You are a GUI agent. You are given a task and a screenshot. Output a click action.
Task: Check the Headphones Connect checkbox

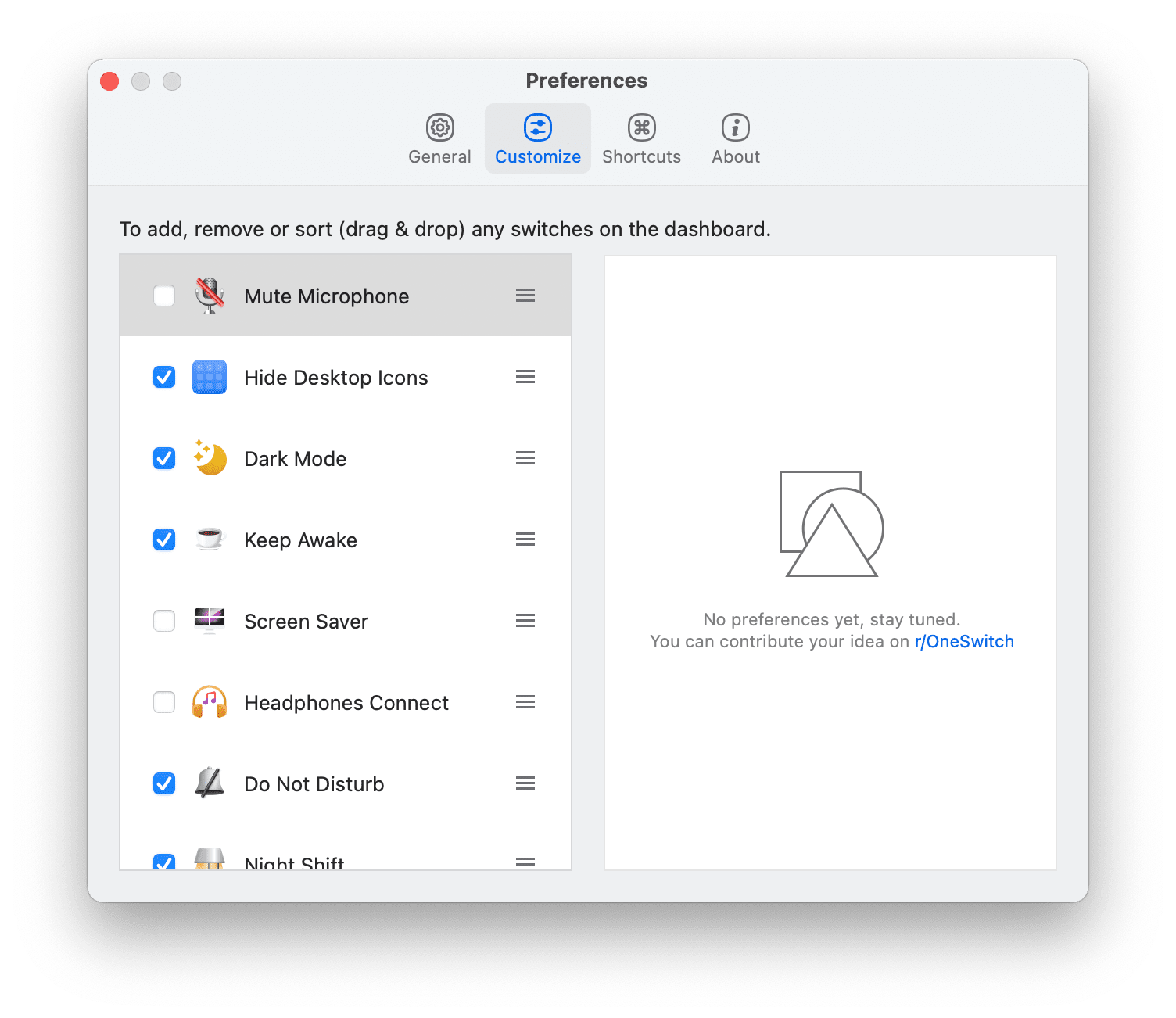tap(164, 702)
